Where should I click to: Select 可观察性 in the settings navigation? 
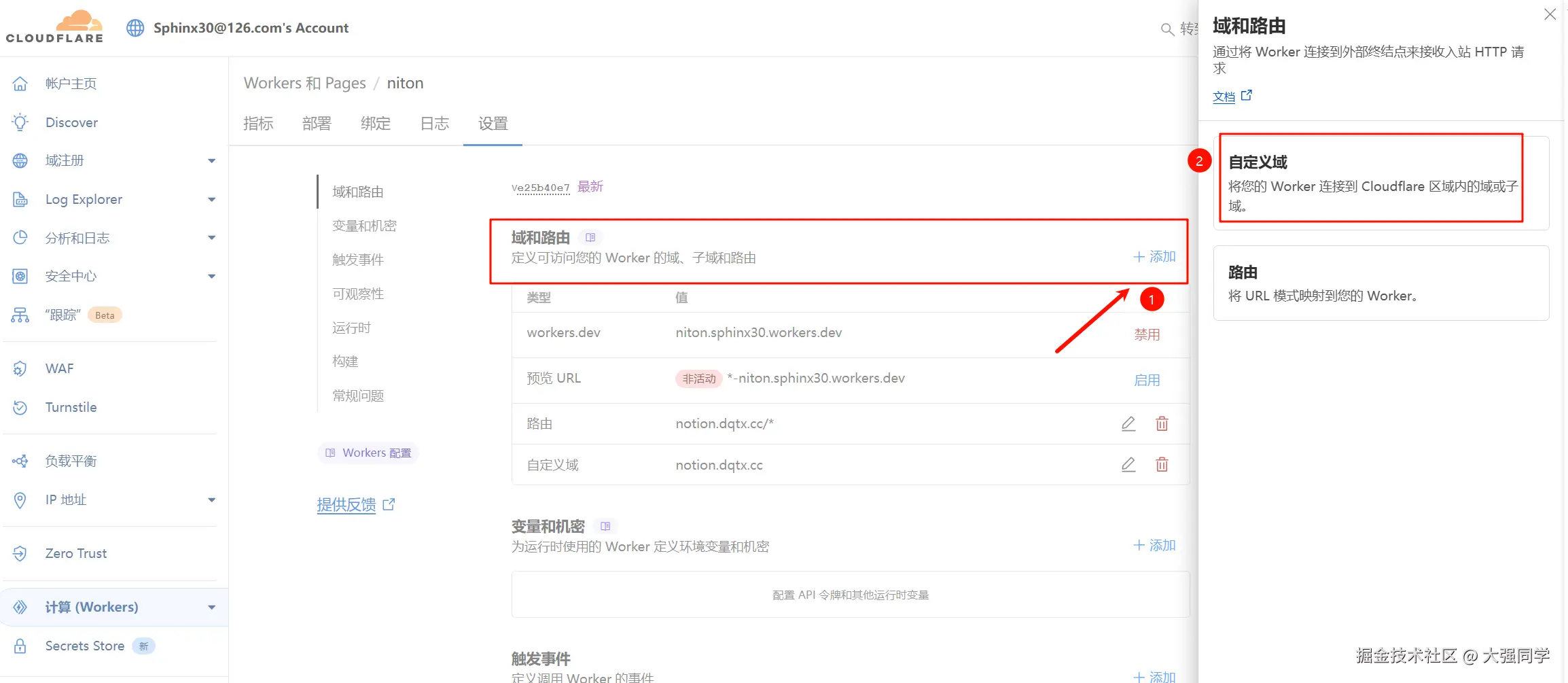[x=358, y=294]
